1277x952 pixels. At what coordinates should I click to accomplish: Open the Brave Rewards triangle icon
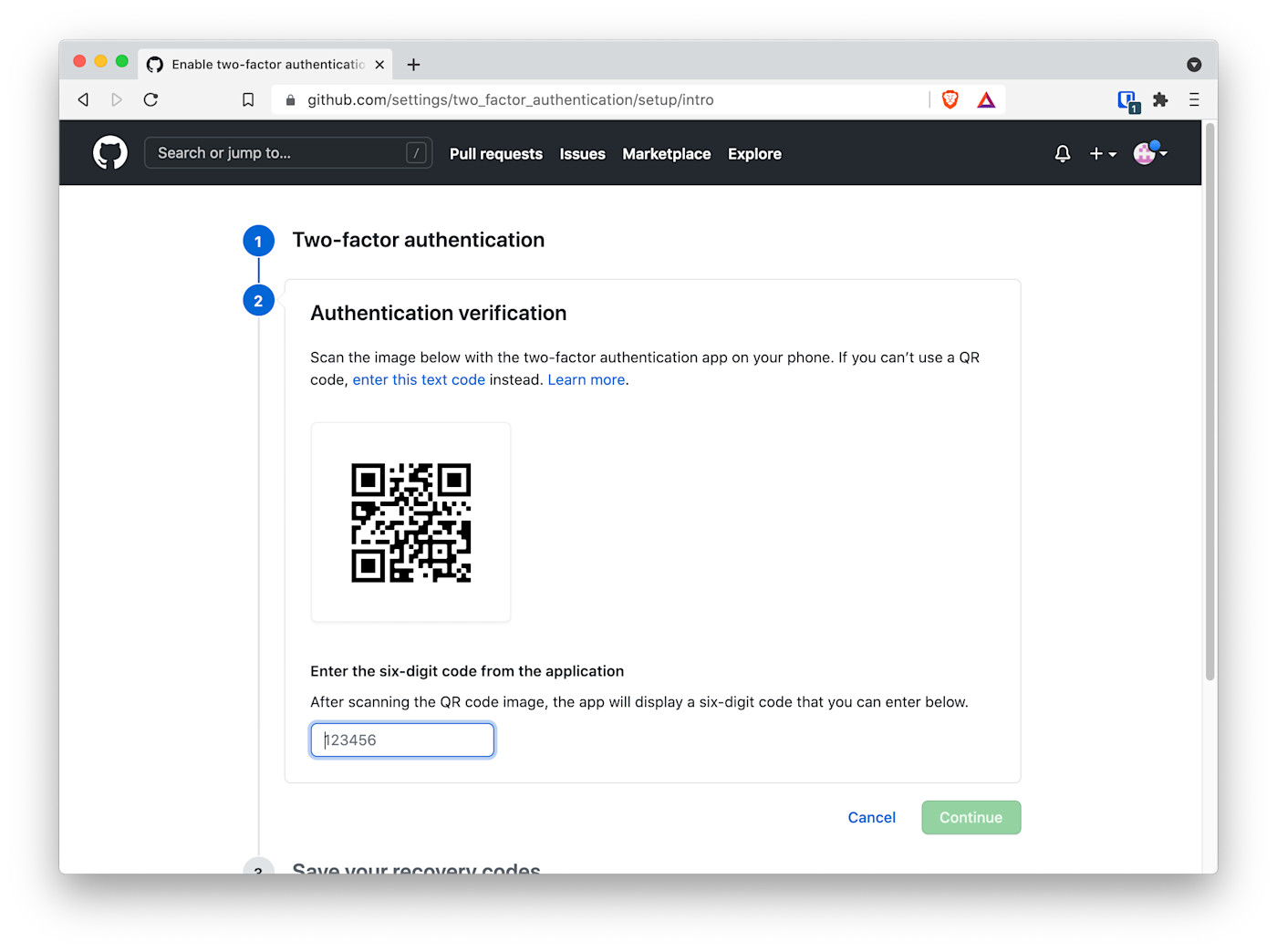pos(985,99)
